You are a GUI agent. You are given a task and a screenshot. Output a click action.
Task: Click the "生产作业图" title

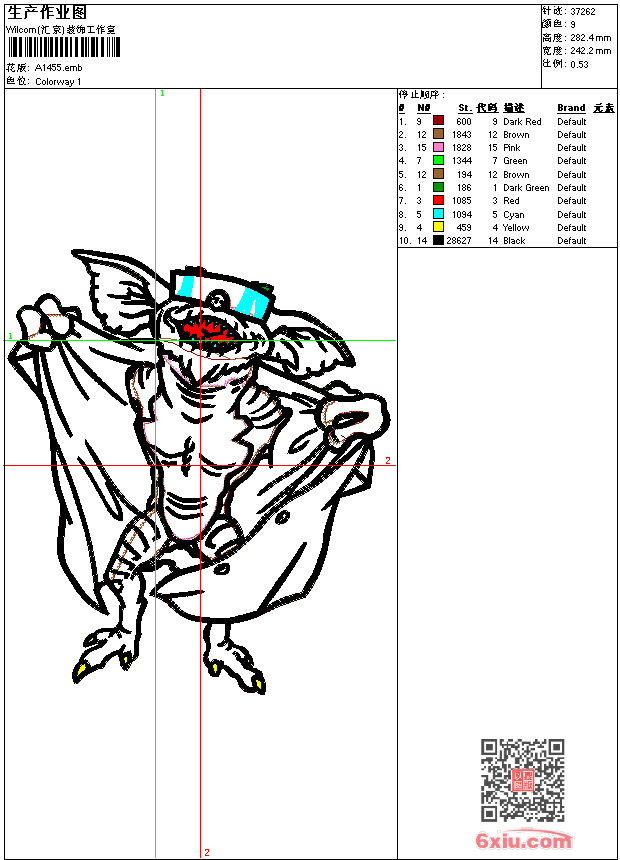(x=47, y=13)
